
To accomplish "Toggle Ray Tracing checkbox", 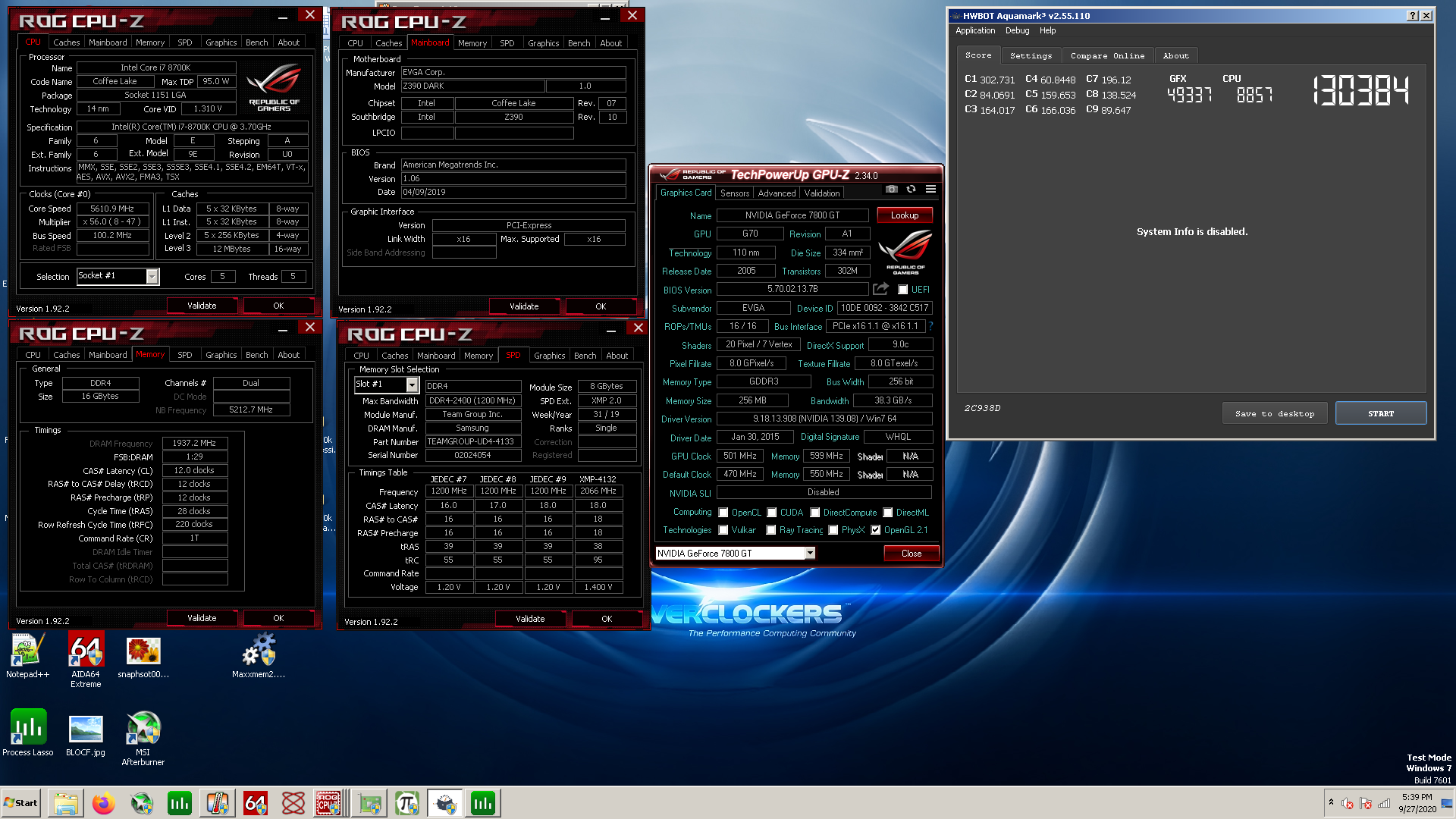I will 771,530.
